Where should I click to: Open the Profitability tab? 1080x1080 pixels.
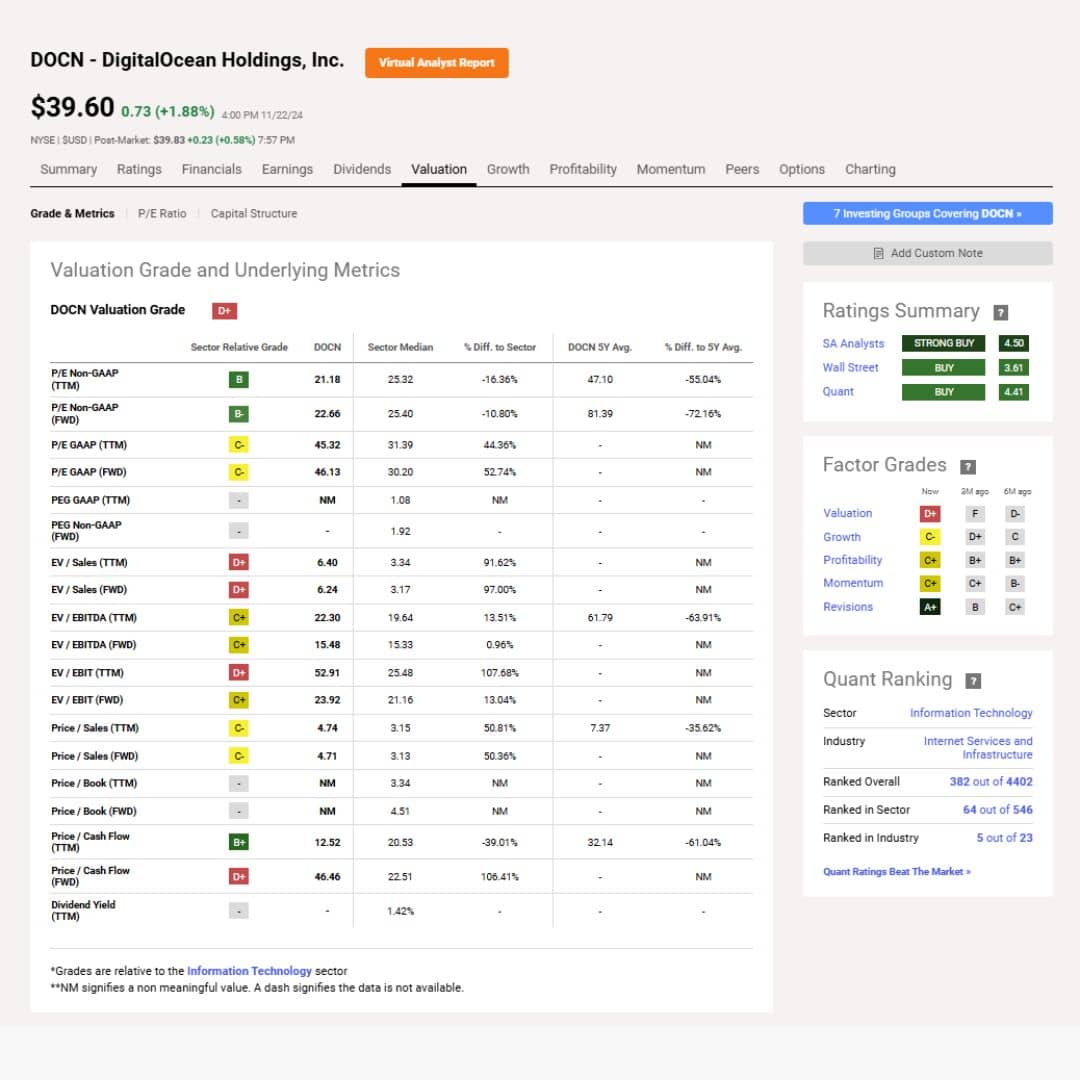click(583, 169)
